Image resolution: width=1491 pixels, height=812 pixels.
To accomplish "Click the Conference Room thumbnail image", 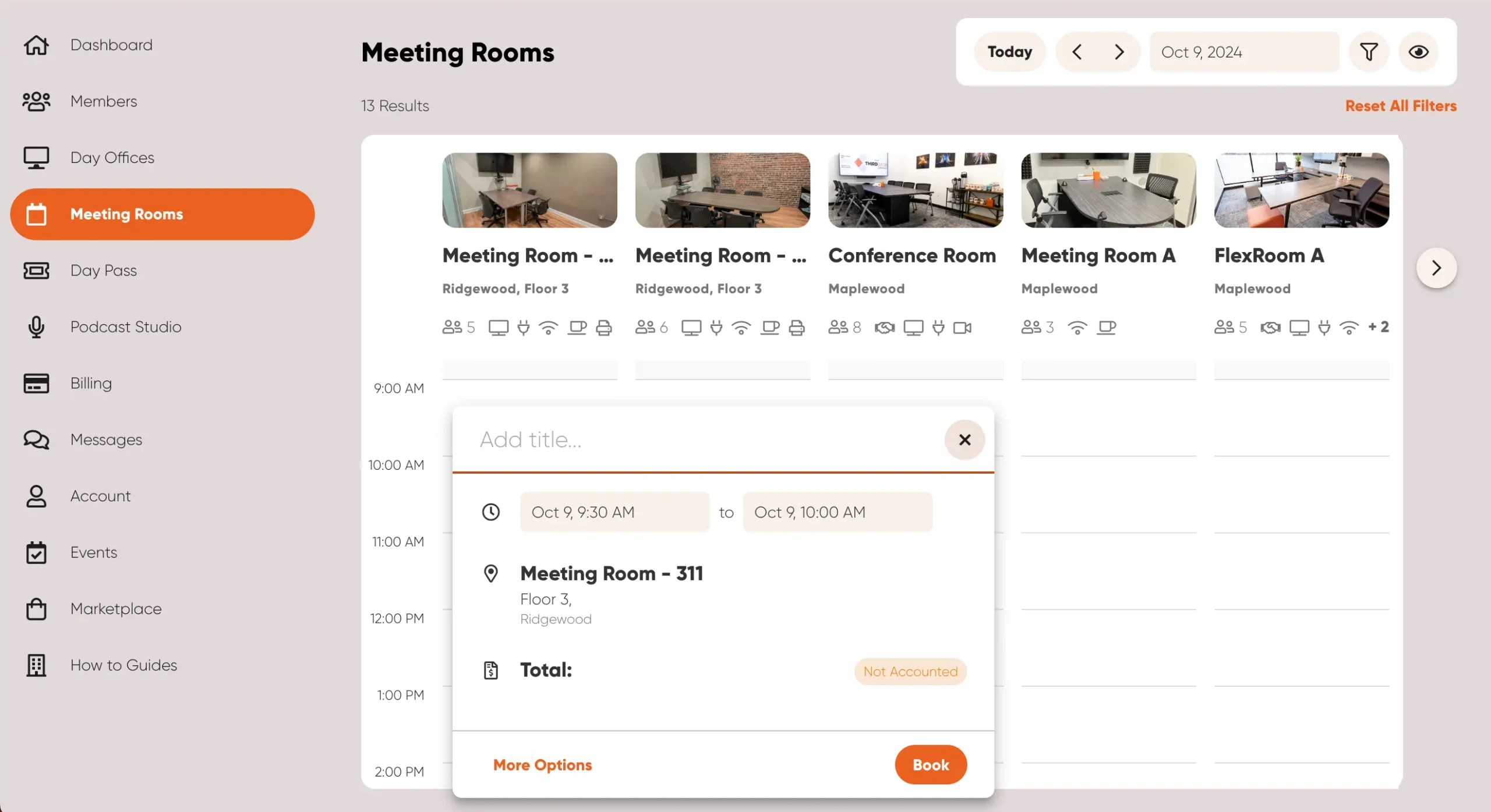I will coord(914,190).
